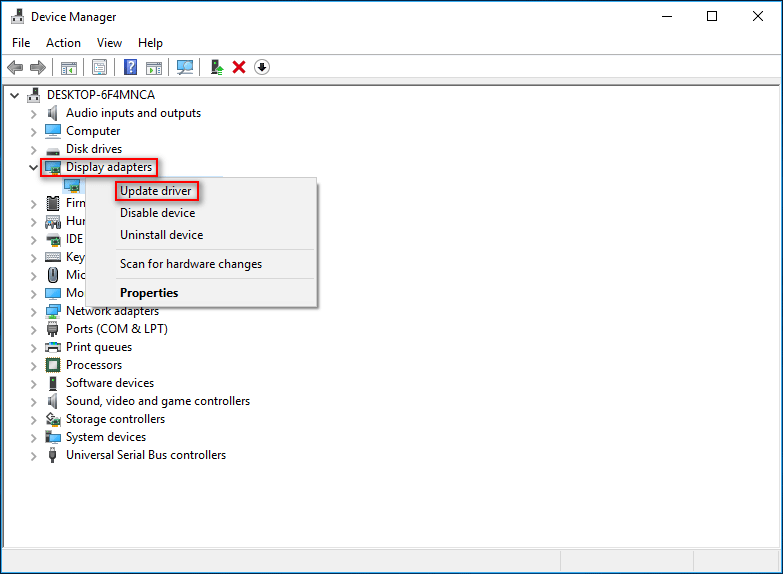Click the Device Manager title bar icon
The image size is (783, 574).
17,16
